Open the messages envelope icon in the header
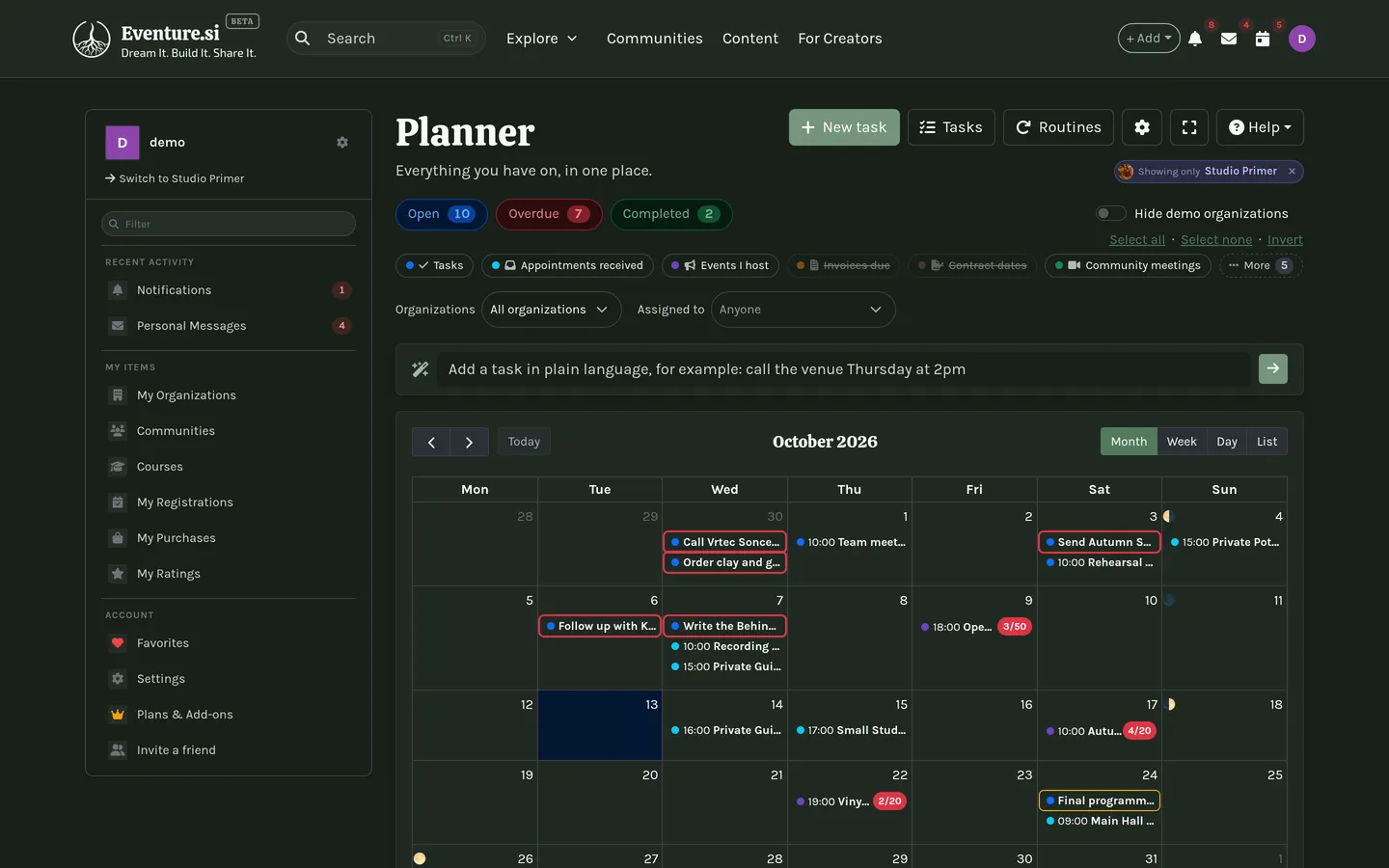 tap(1229, 39)
